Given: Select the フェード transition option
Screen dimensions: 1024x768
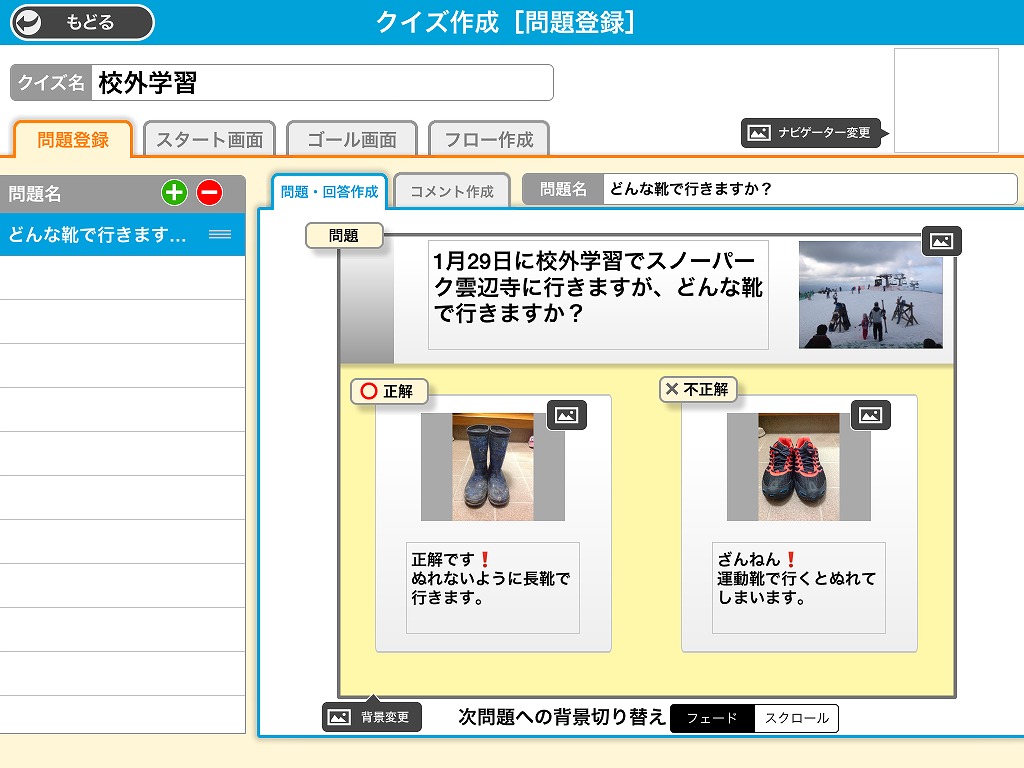Looking at the screenshot, I should (712, 718).
